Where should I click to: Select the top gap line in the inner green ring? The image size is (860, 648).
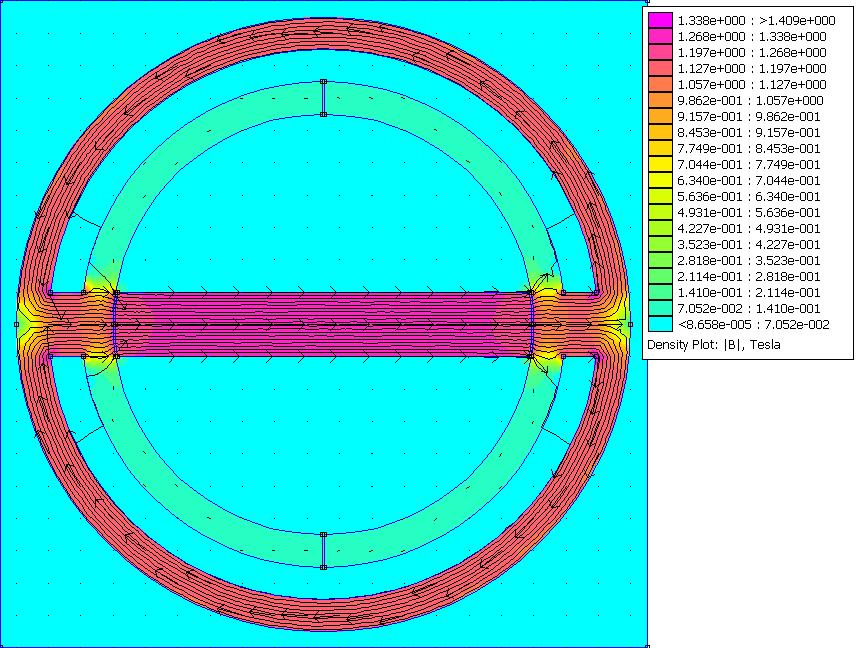[x=323, y=98]
